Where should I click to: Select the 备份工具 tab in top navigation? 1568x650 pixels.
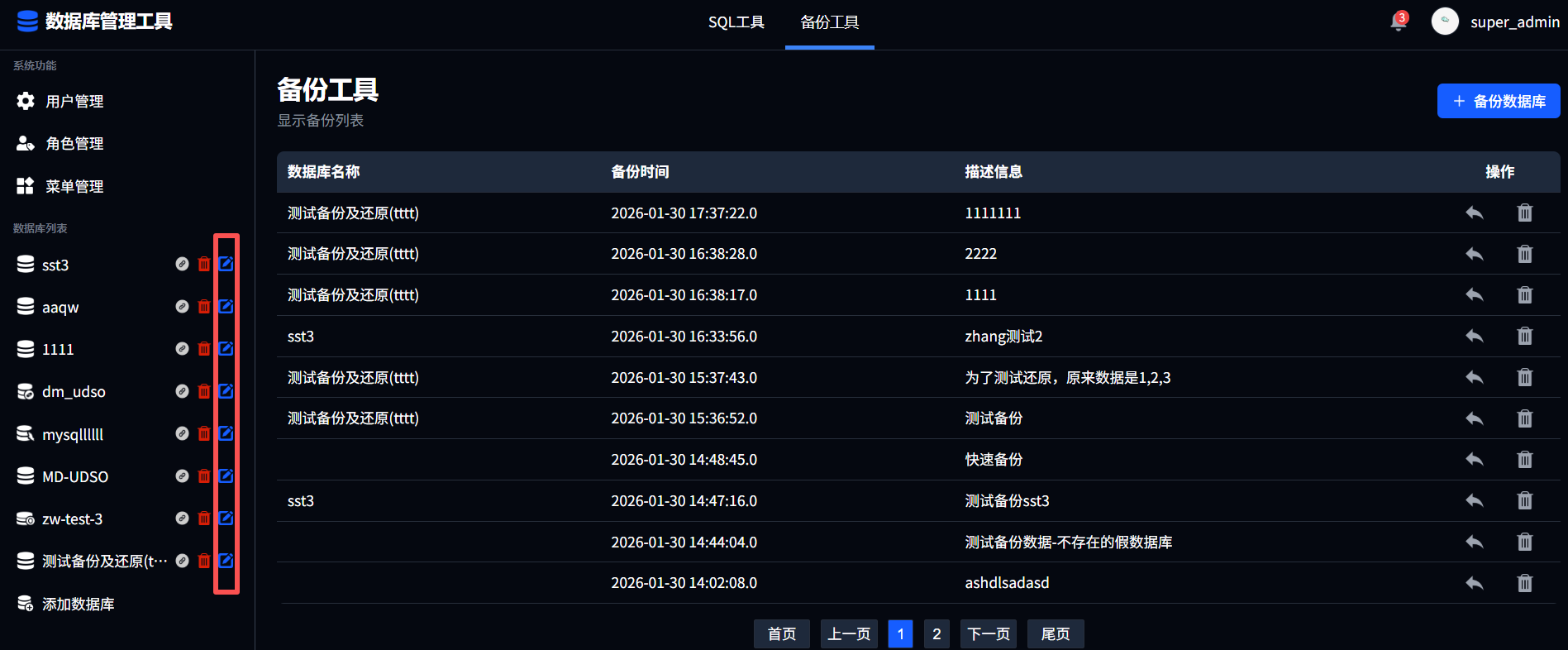pos(829,22)
